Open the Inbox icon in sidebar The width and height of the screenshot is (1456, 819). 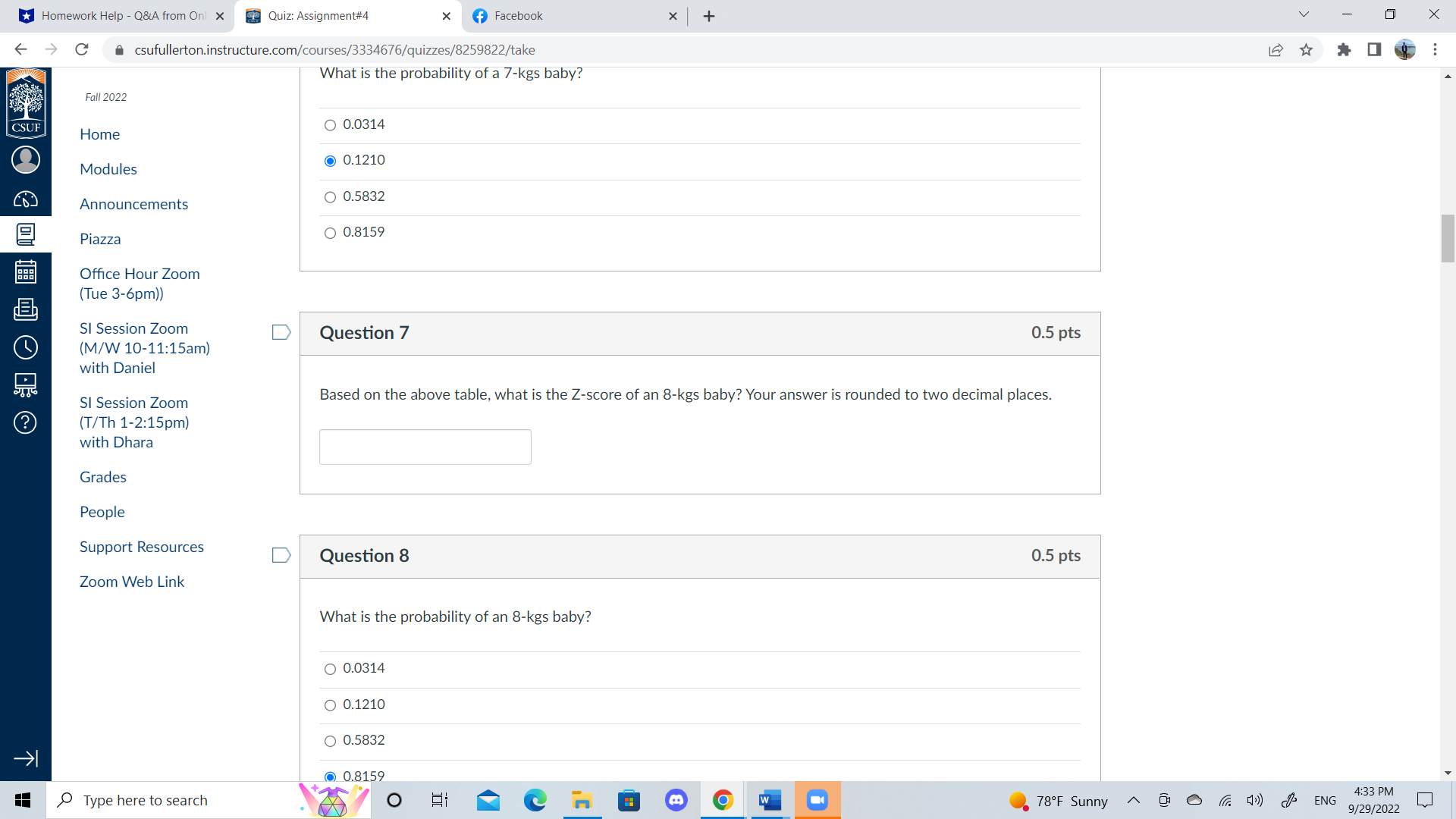pos(25,309)
